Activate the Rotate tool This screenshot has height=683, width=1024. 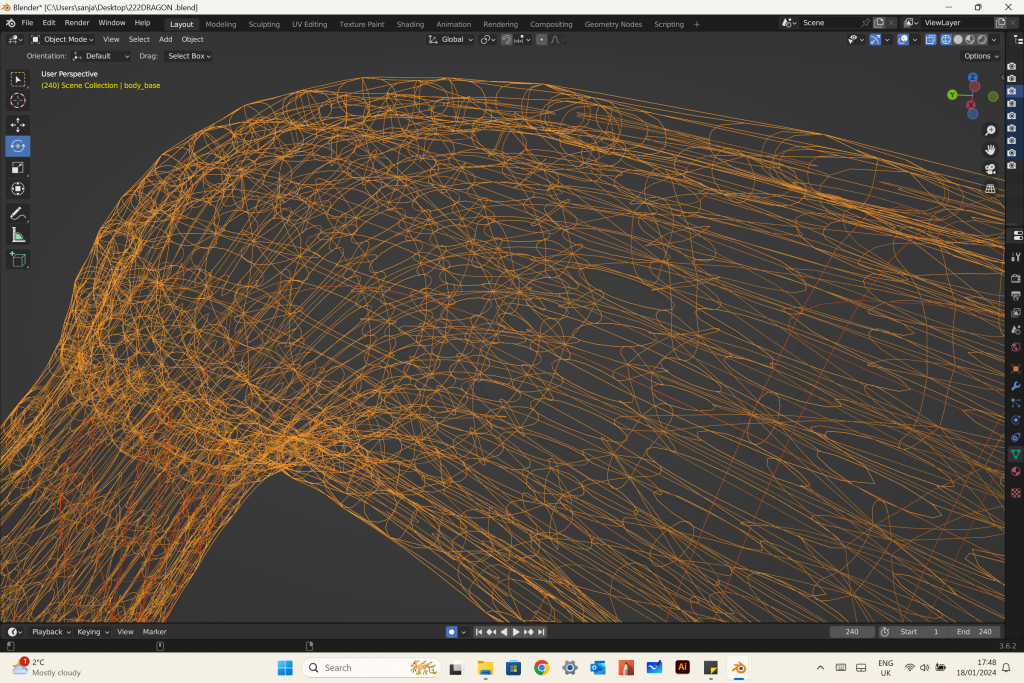coord(18,146)
